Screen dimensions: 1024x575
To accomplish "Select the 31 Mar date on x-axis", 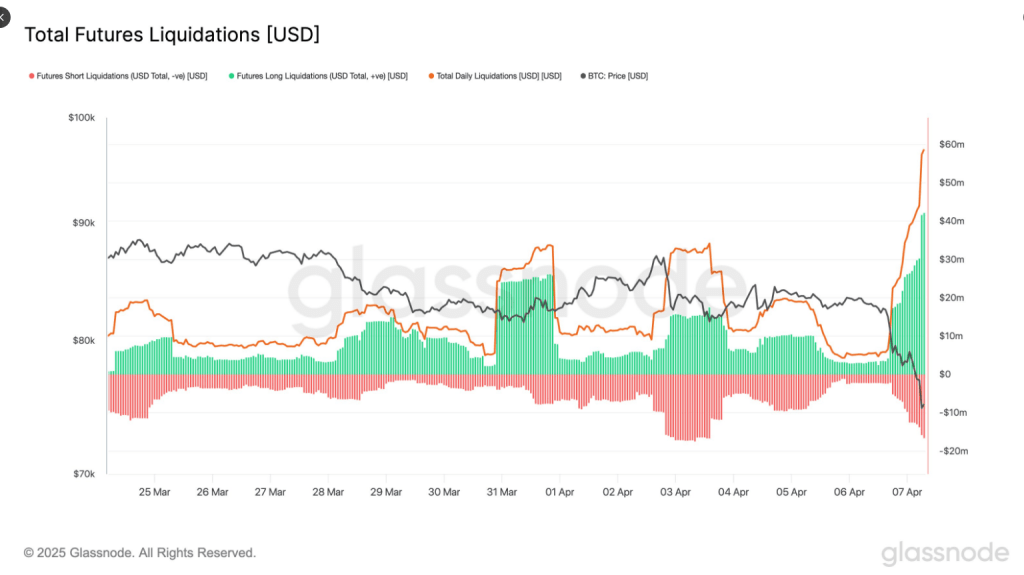I will (501, 492).
